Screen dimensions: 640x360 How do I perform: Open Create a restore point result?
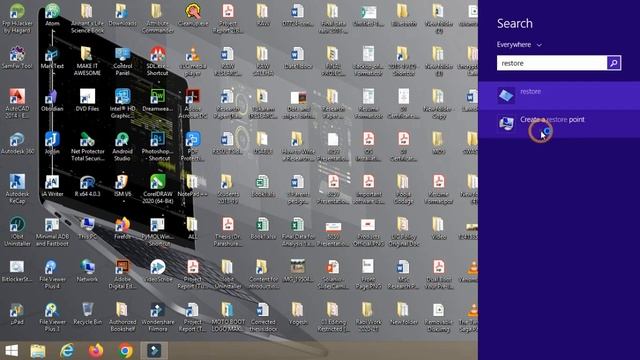point(559,124)
